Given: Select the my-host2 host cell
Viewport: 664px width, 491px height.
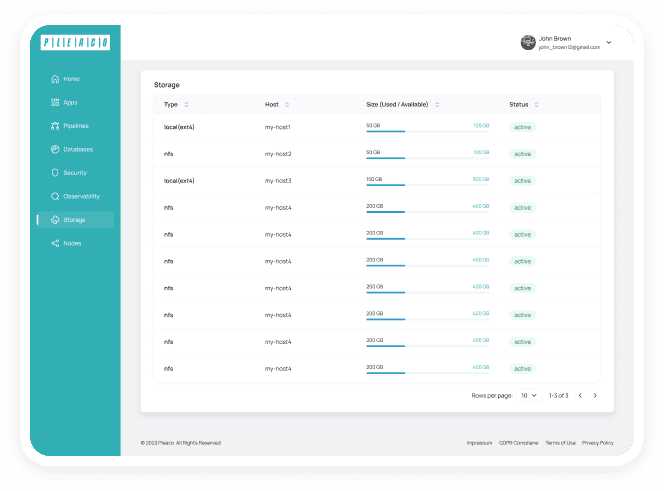Looking at the screenshot, I should point(278,154).
